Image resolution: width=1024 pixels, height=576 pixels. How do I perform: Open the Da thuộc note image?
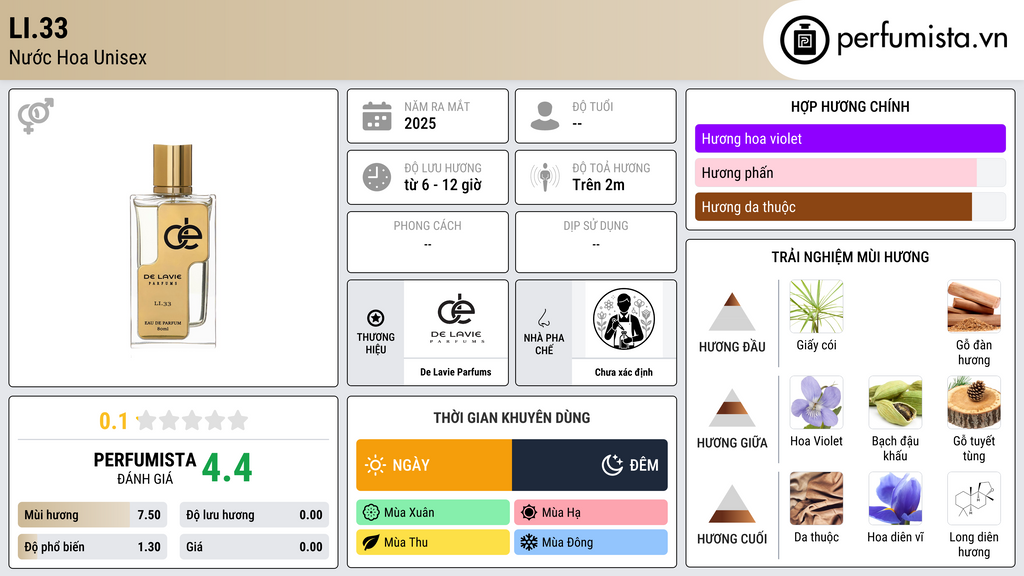tap(816, 498)
